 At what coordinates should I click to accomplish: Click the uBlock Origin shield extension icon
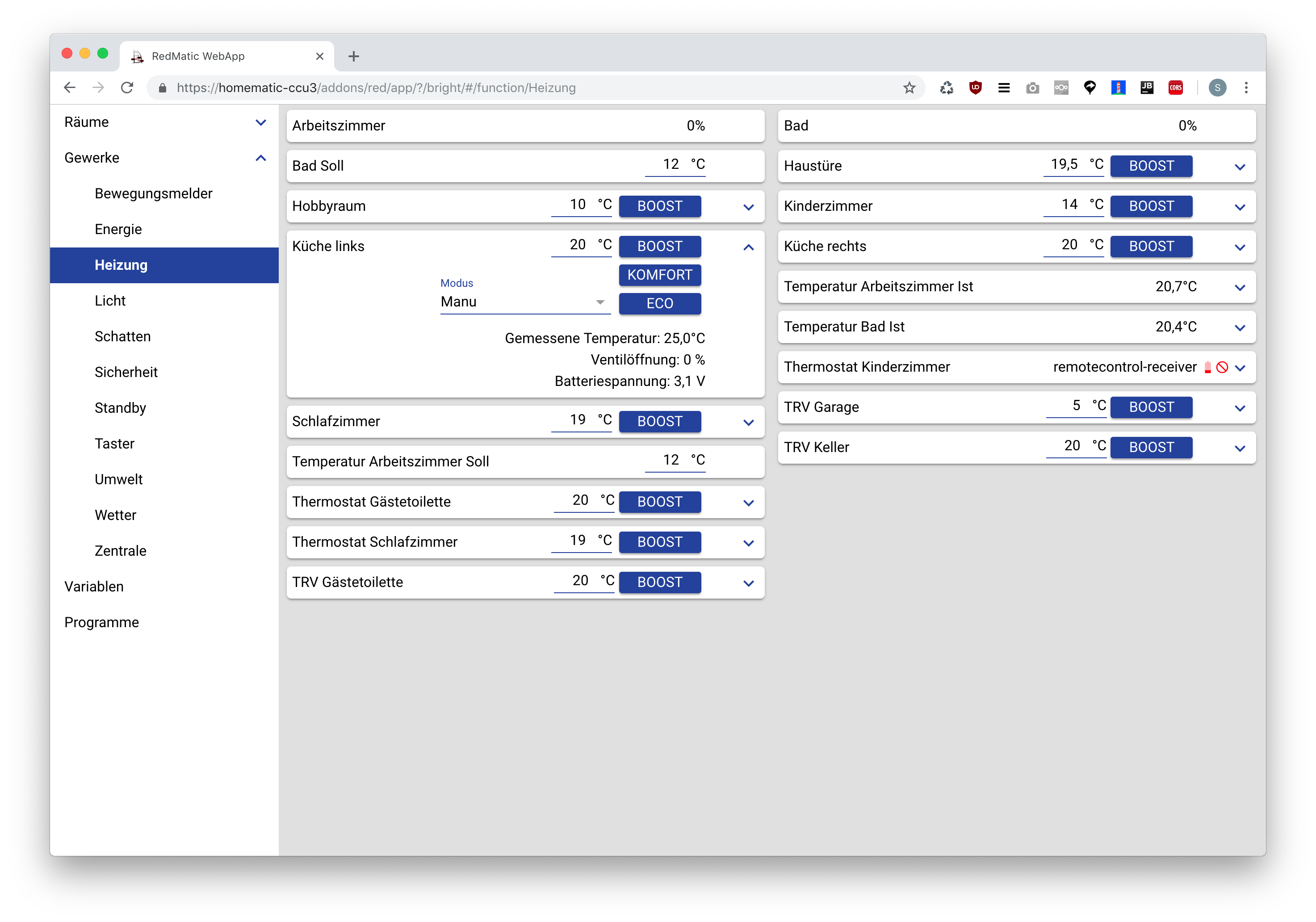tap(975, 88)
